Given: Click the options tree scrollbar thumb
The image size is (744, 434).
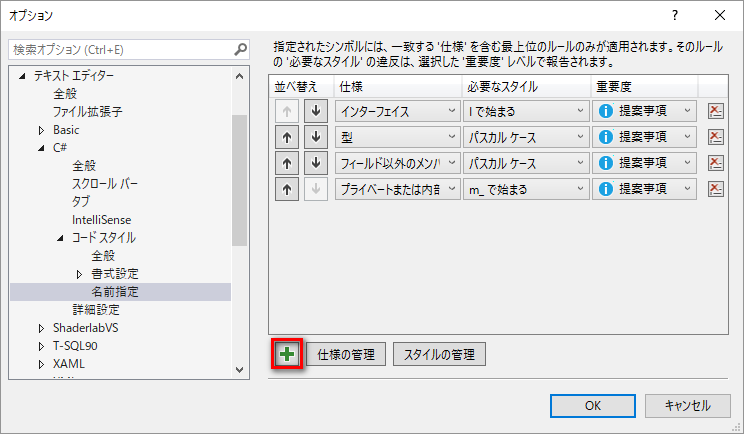Looking at the screenshot, I should coord(240,180).
